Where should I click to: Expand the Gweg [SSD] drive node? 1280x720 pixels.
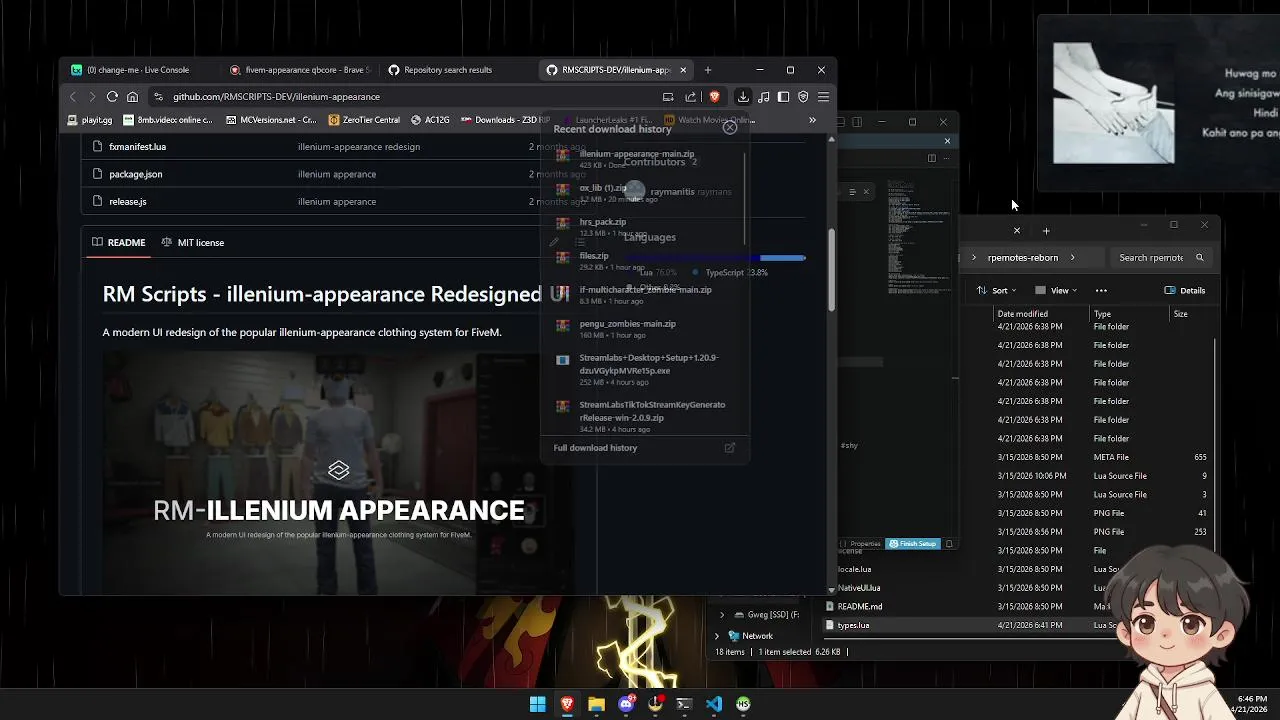click(722, 615)
